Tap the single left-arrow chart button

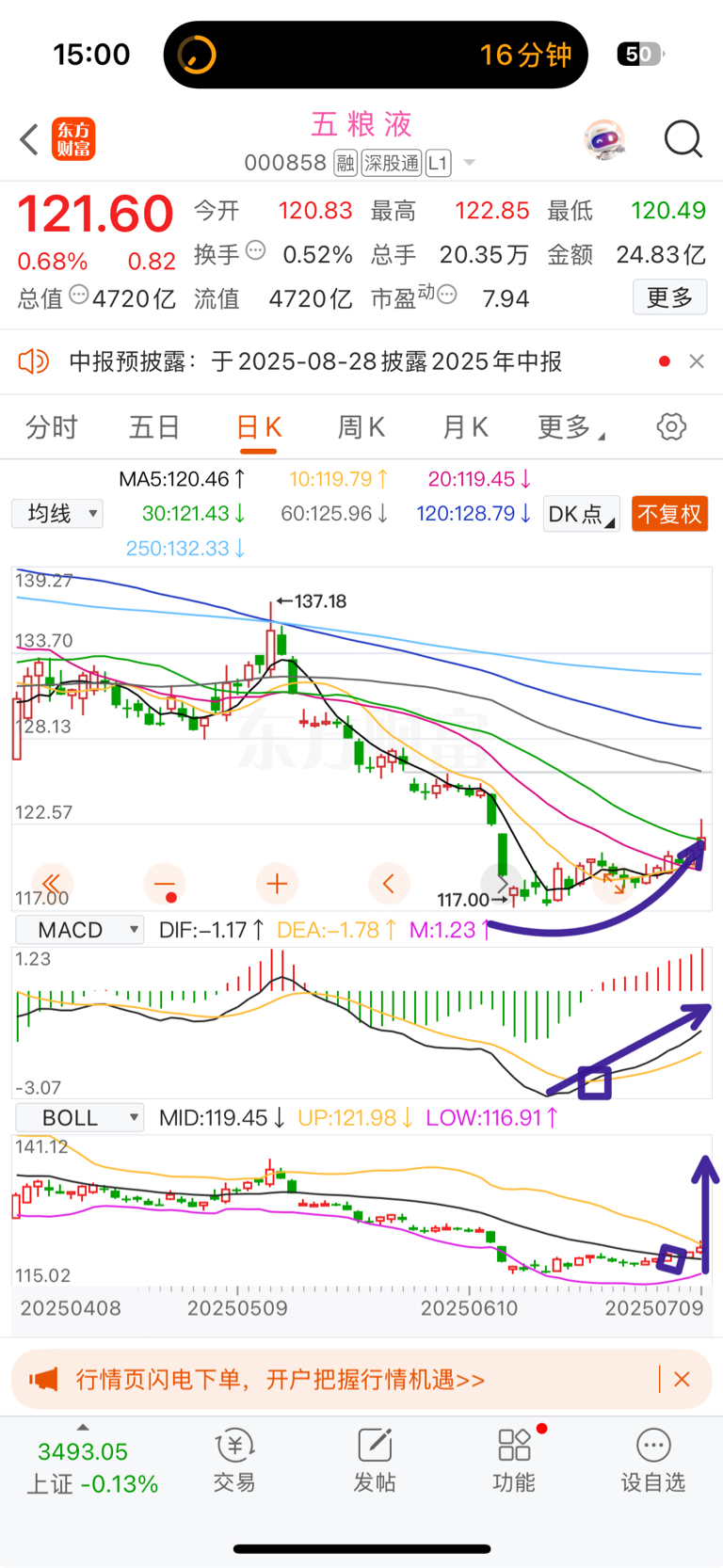[x=389, y=884]
